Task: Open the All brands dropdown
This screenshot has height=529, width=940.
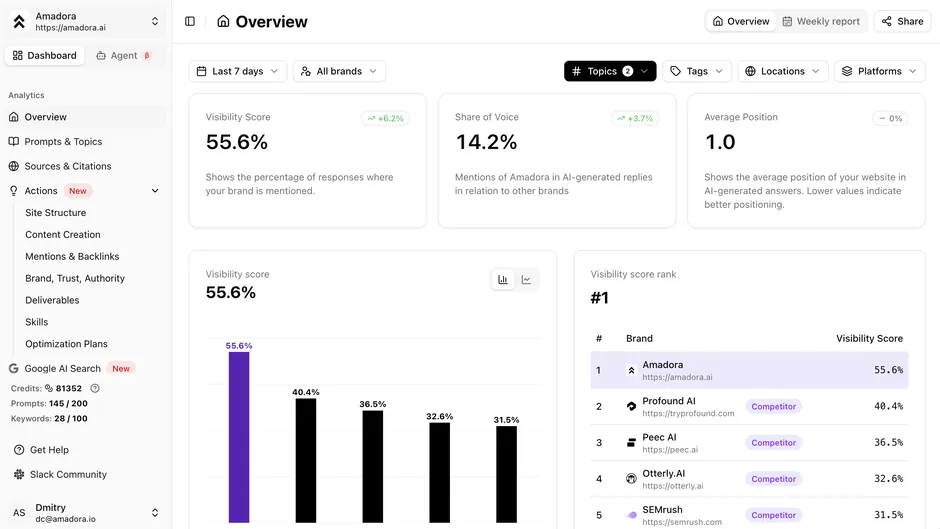Action: point(339,71)
